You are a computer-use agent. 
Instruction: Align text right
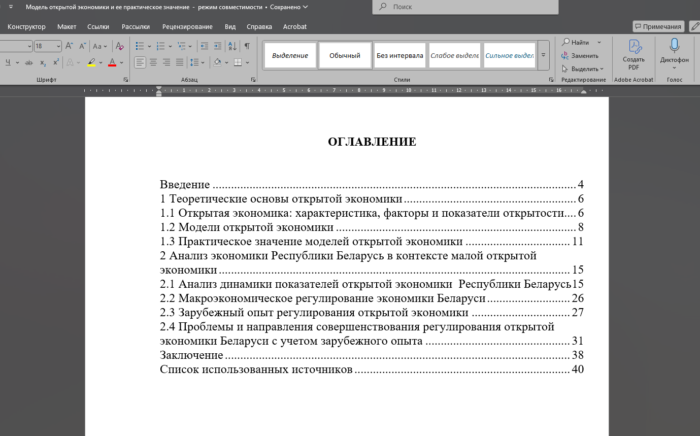[166, 62]
